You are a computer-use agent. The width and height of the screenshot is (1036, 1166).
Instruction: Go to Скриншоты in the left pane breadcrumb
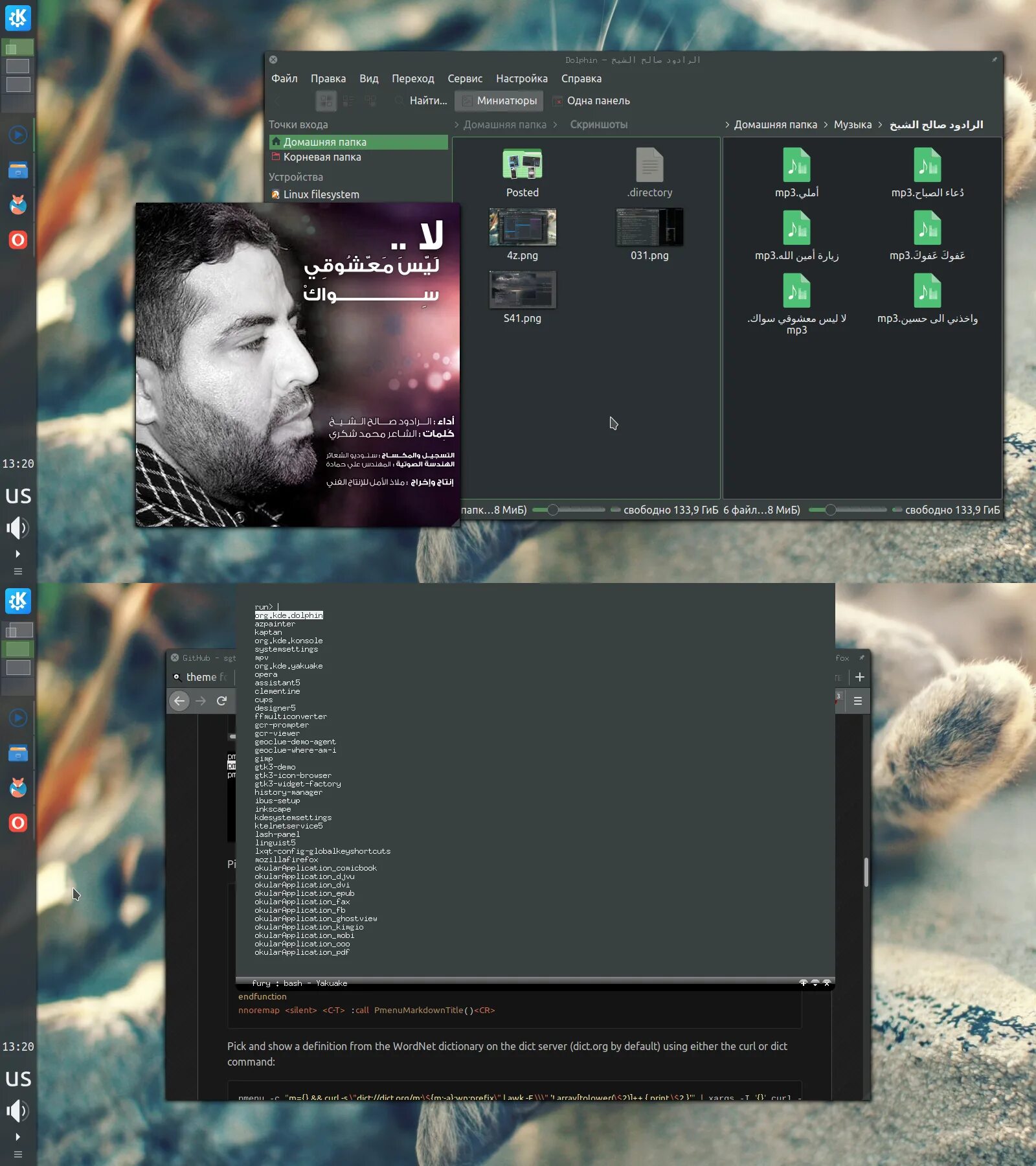click(599, 124)
